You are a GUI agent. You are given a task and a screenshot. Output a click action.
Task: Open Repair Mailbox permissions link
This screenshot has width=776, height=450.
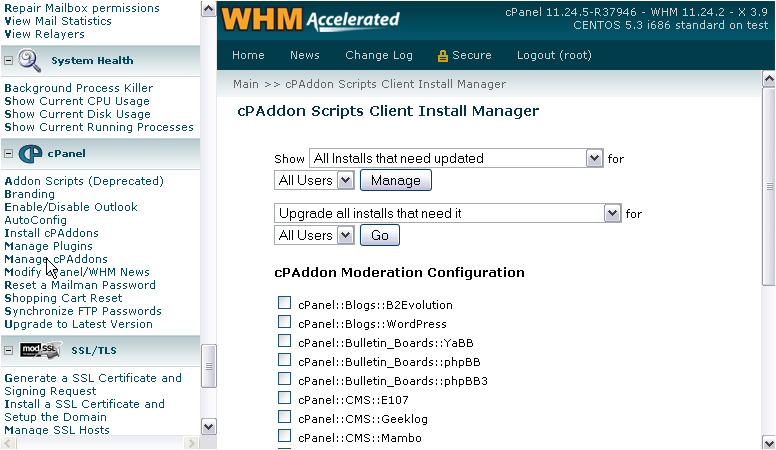tap(82, 8)
